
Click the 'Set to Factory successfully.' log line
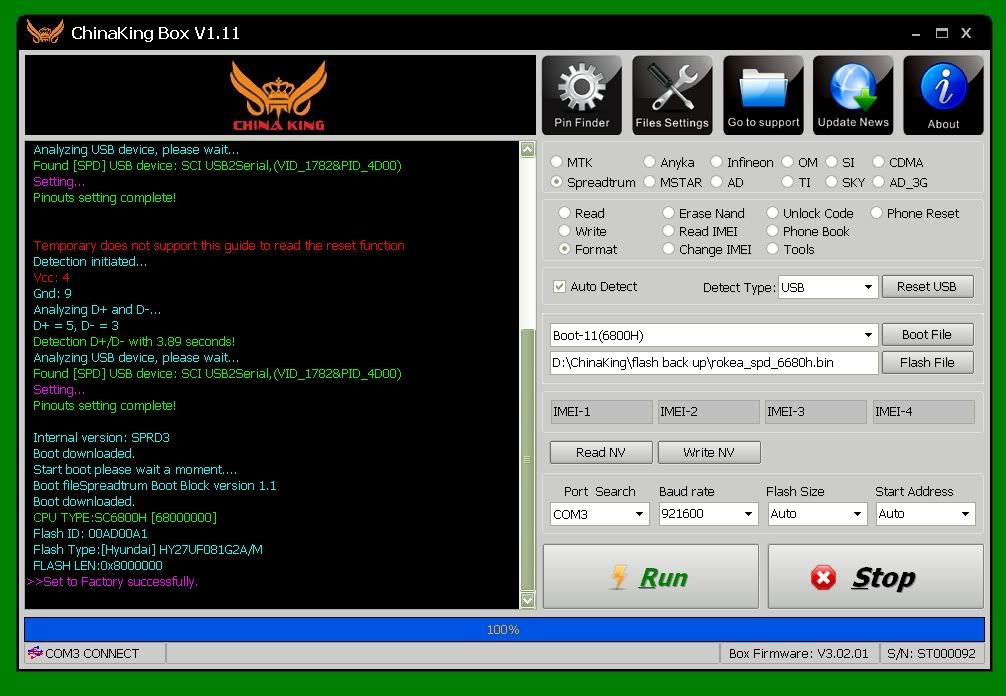[112, 582]
